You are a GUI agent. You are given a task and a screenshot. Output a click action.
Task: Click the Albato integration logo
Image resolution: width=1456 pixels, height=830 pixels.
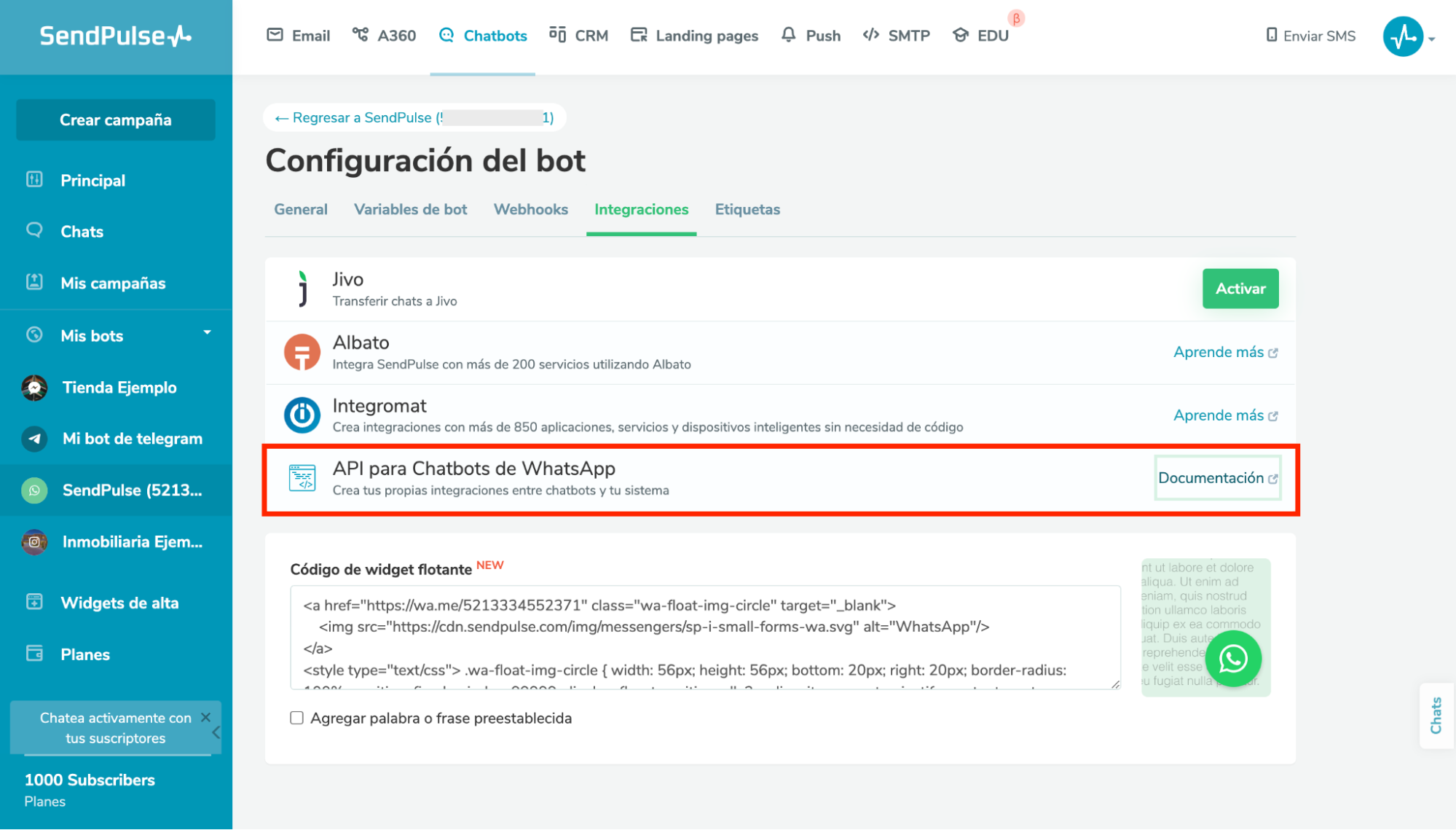coord(302,353)
